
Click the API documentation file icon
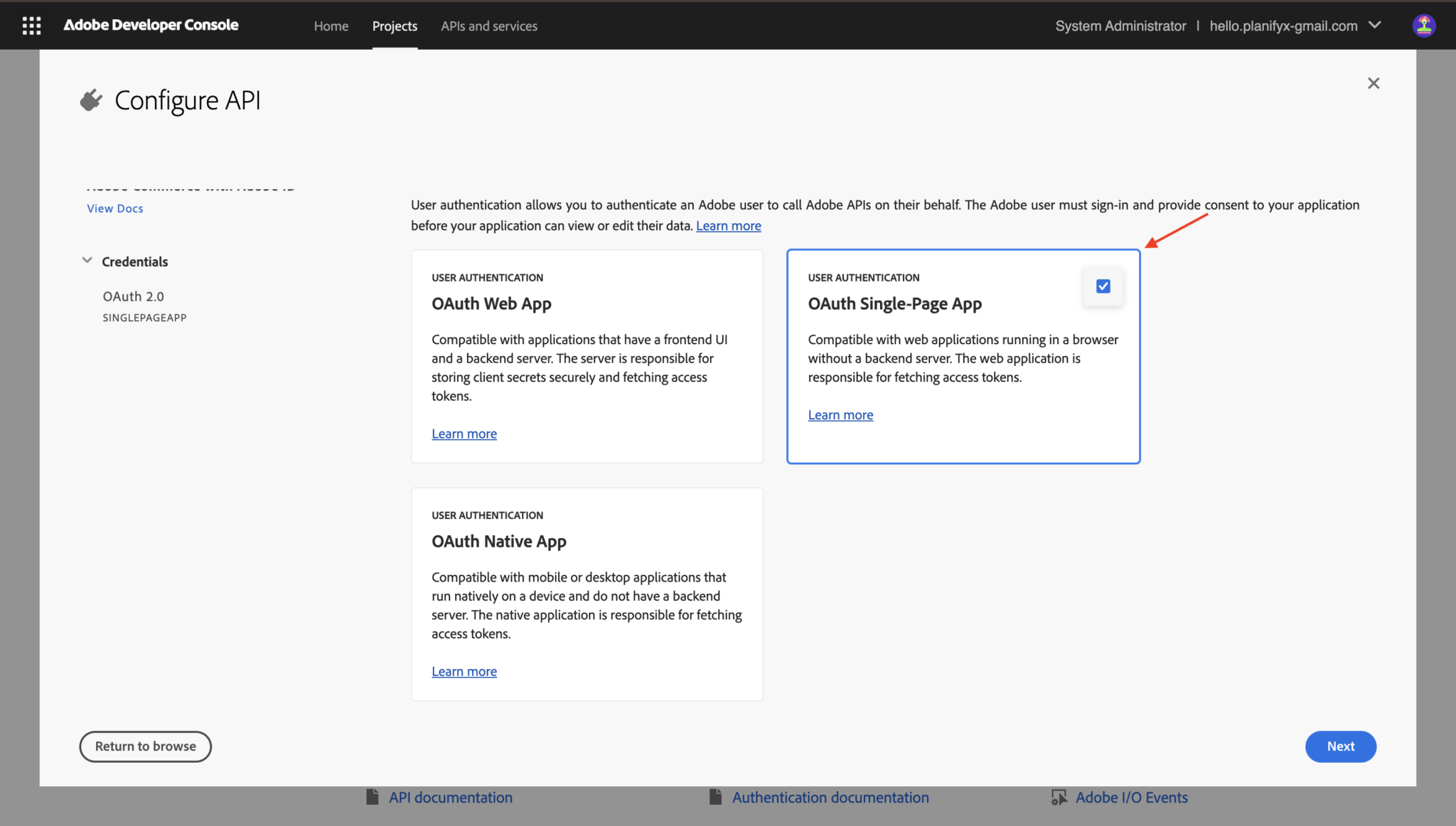(372, 797)
